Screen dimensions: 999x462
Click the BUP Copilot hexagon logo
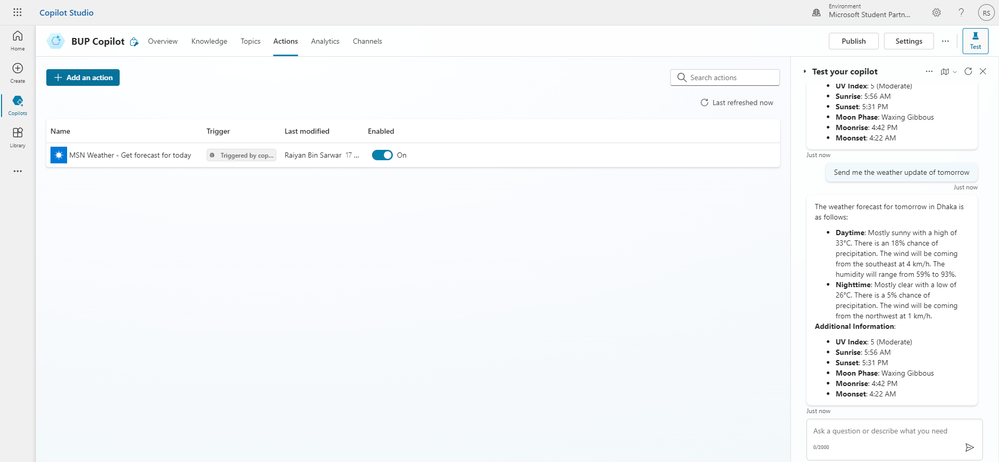click(x=57, y=41)
